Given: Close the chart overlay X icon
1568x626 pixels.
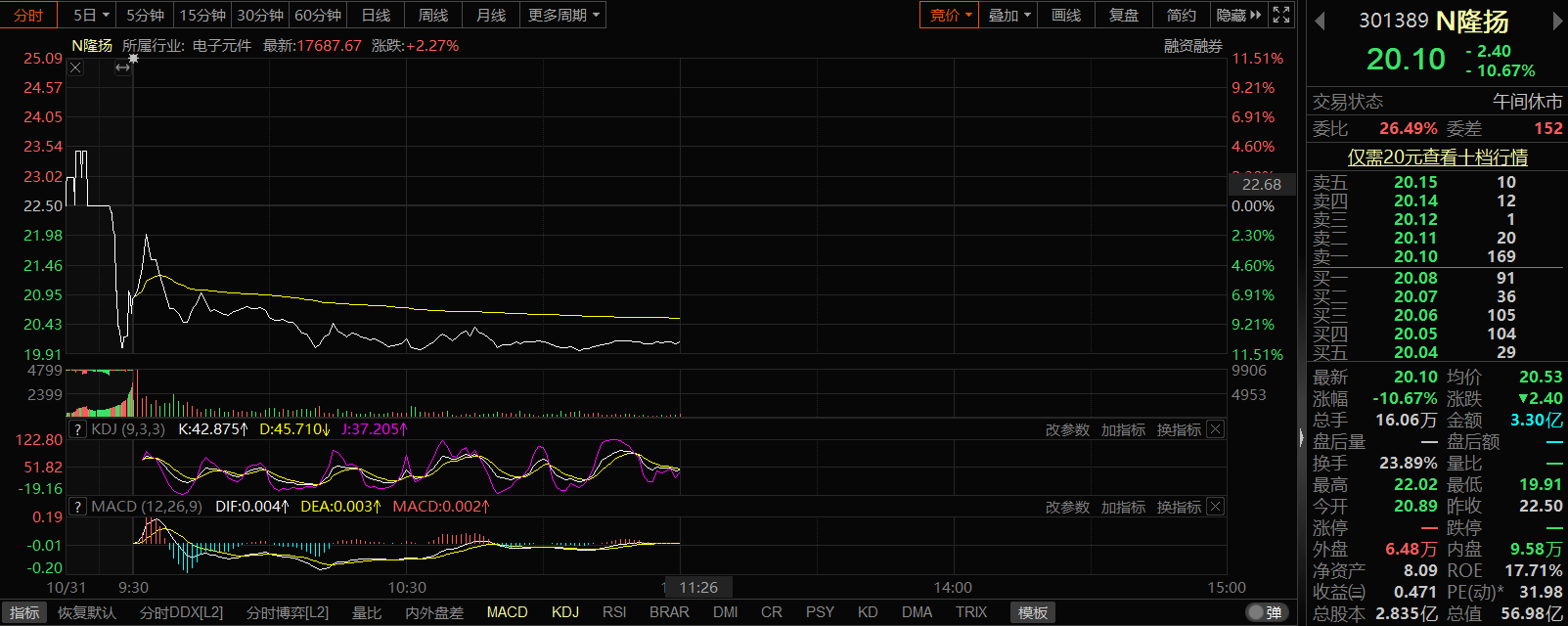Looking at the screenshot, I should (75, 67).
